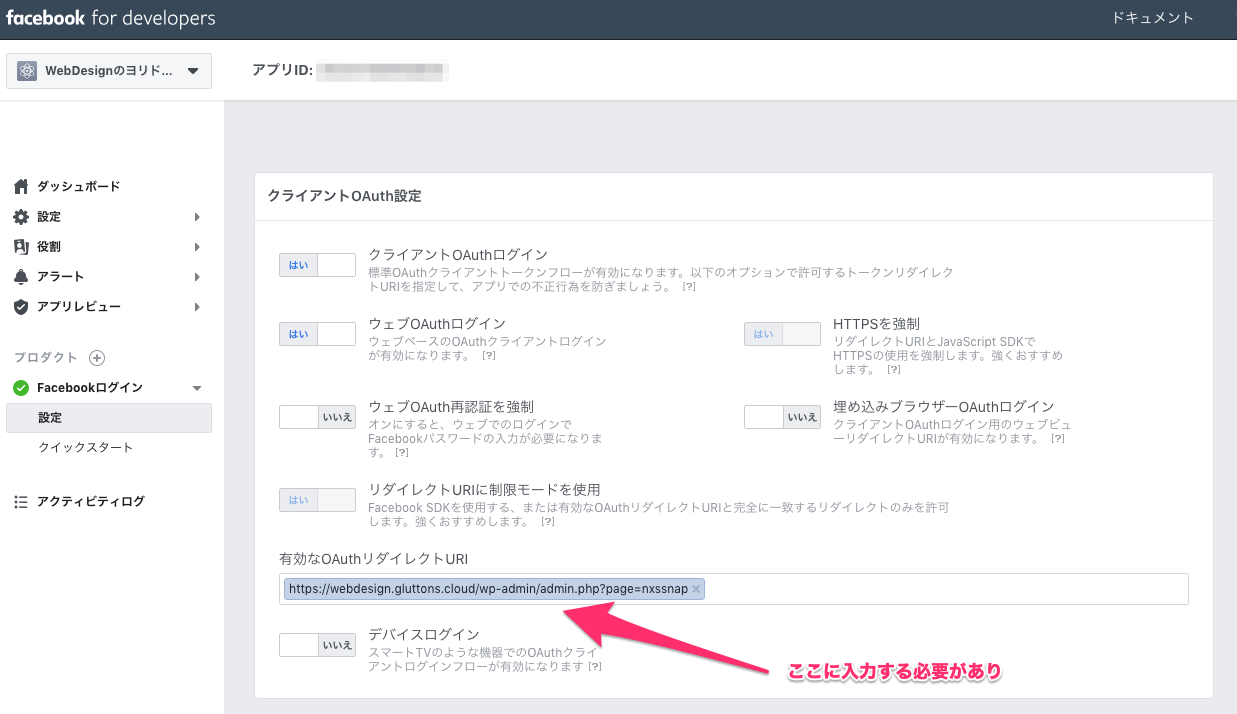
Task: Click the facebook for developers logo
Action: (111, 18)
